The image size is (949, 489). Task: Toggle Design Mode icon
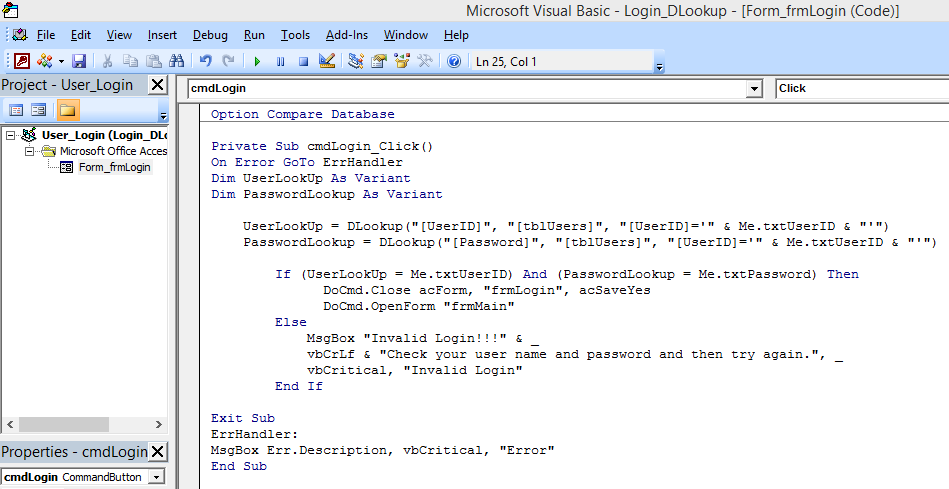[x=327, y=61]
